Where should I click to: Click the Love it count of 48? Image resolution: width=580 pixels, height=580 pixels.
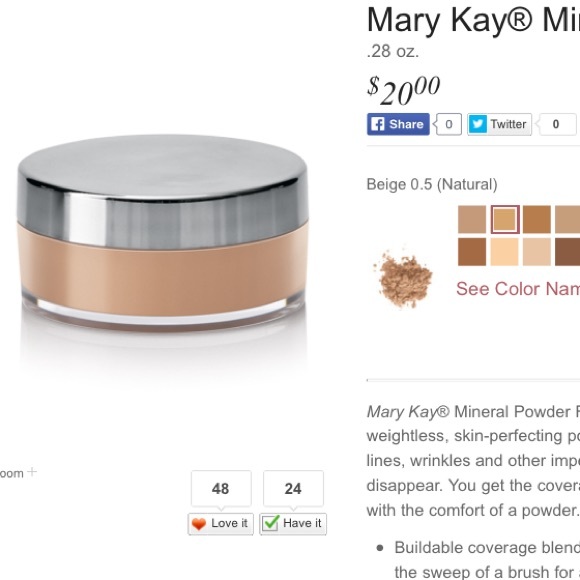pyautogui.click(x=221, y=489)
